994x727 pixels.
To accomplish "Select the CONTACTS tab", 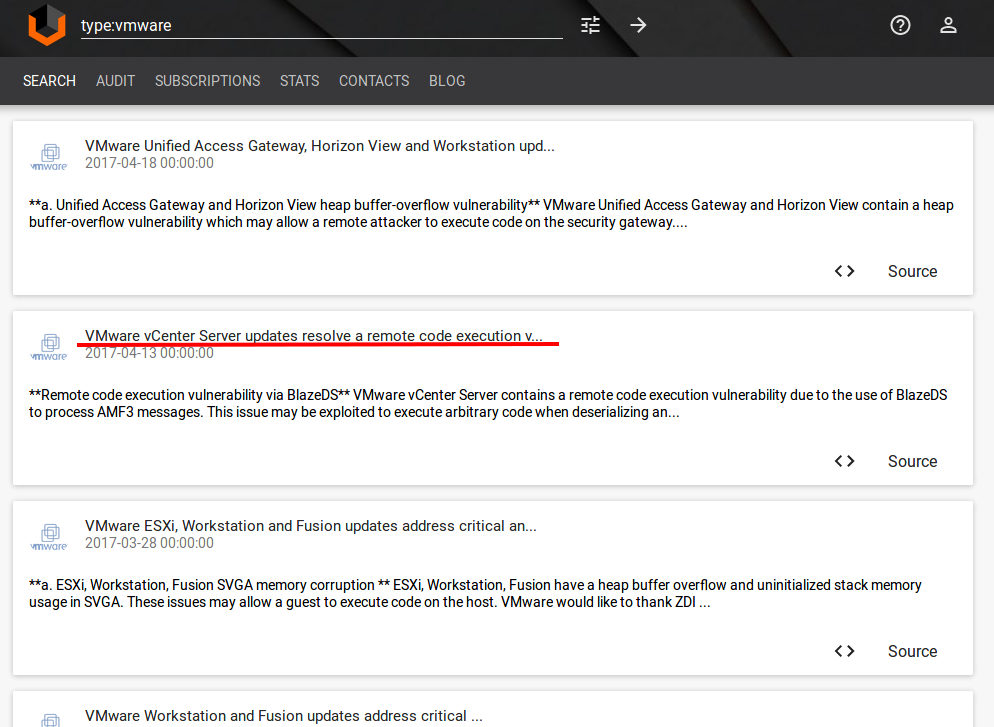I will [374, 81].
